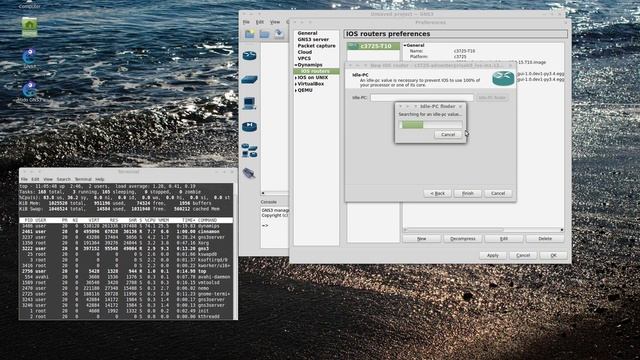The width and height of the screenshot is (640, 360).
Task: Click Cancel in the New IOS router wizard
Action: [498, 193]
